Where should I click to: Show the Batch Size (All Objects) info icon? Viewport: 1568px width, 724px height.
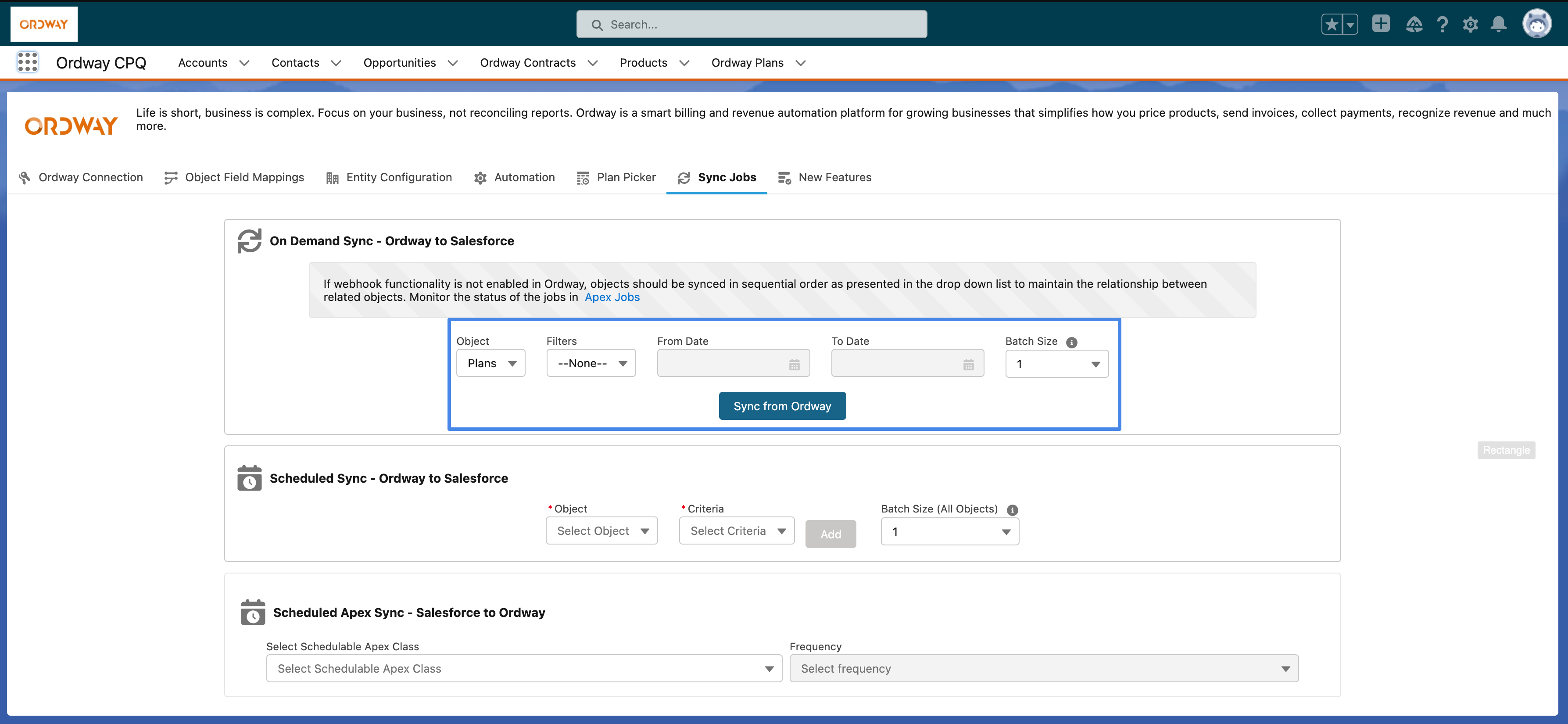coord(1012,510)
